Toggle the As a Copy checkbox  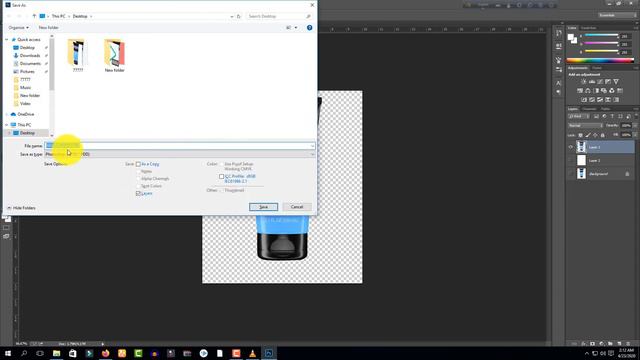138,164
